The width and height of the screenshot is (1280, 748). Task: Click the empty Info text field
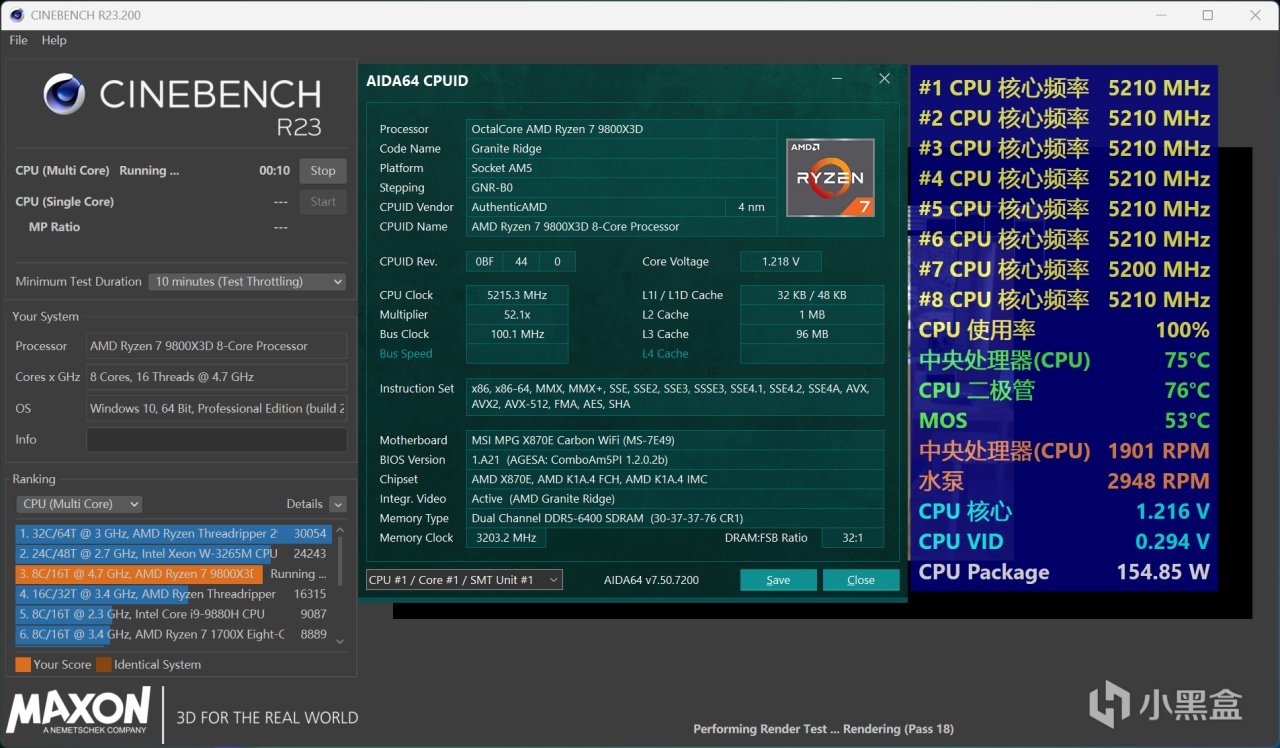coord(216,440)
